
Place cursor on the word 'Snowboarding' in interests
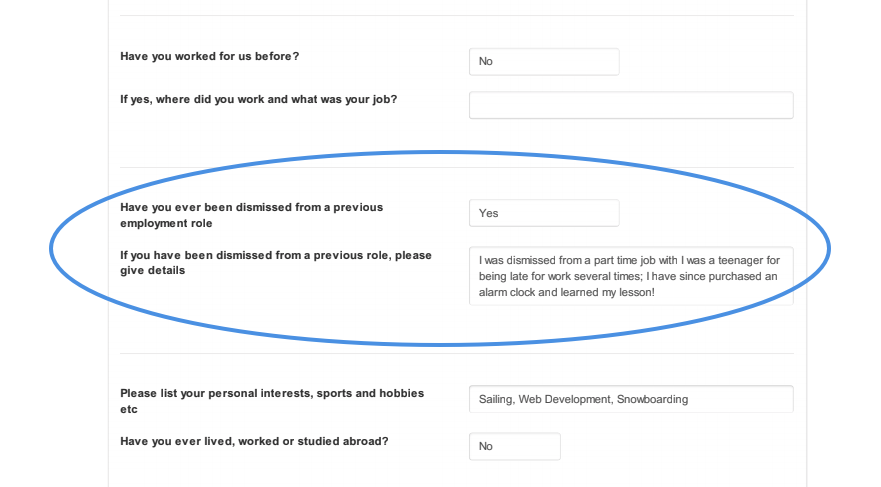[x=652, y=399]
